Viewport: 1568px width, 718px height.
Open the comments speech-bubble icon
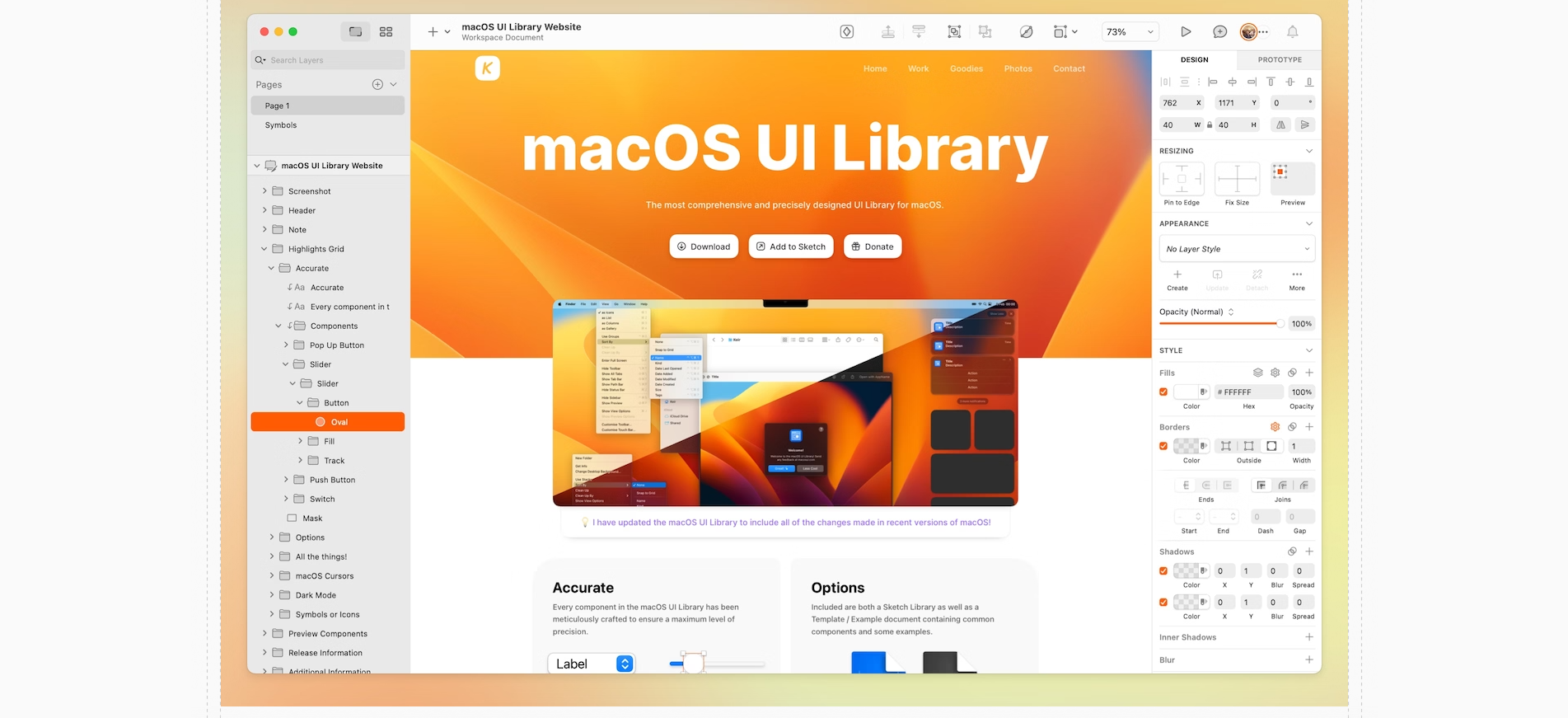point(1220,31)
